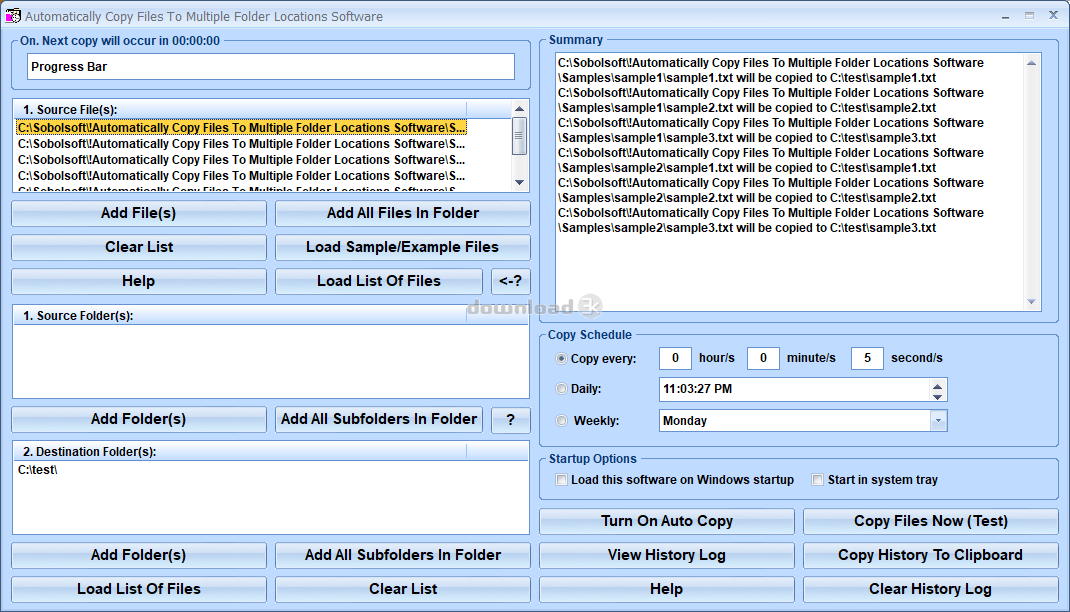Image resolution: width=1070 pixels, height=612 pixels.
Task: Click the 1. Source File(s) column header
Action: pyautogui.click(x=240, y=109)
